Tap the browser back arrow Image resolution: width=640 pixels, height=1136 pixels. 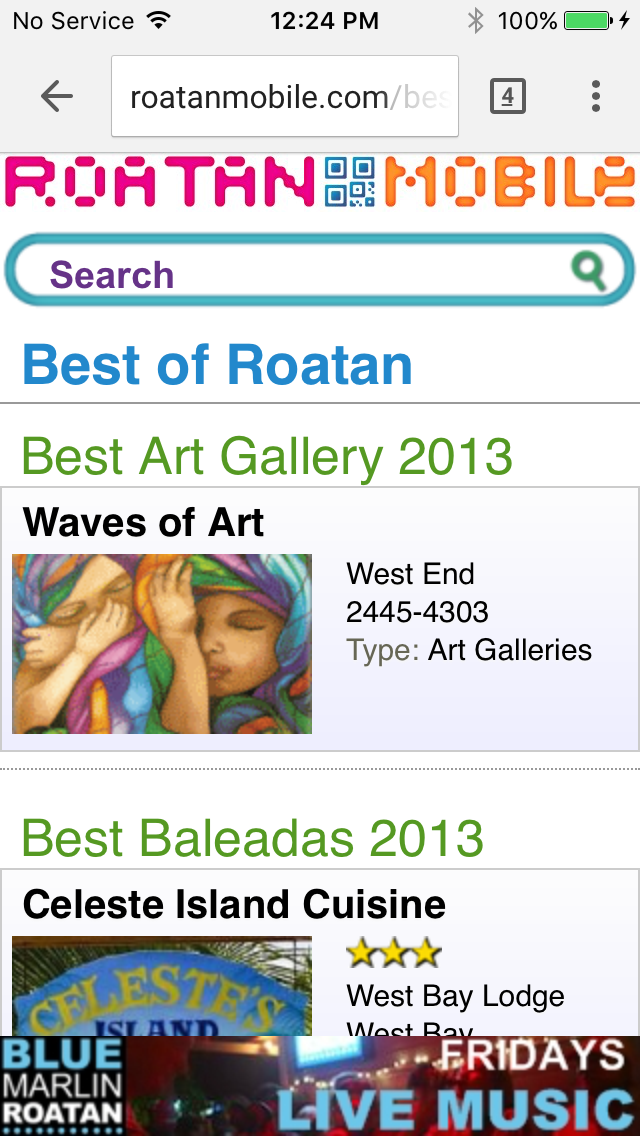pos(57,96)
